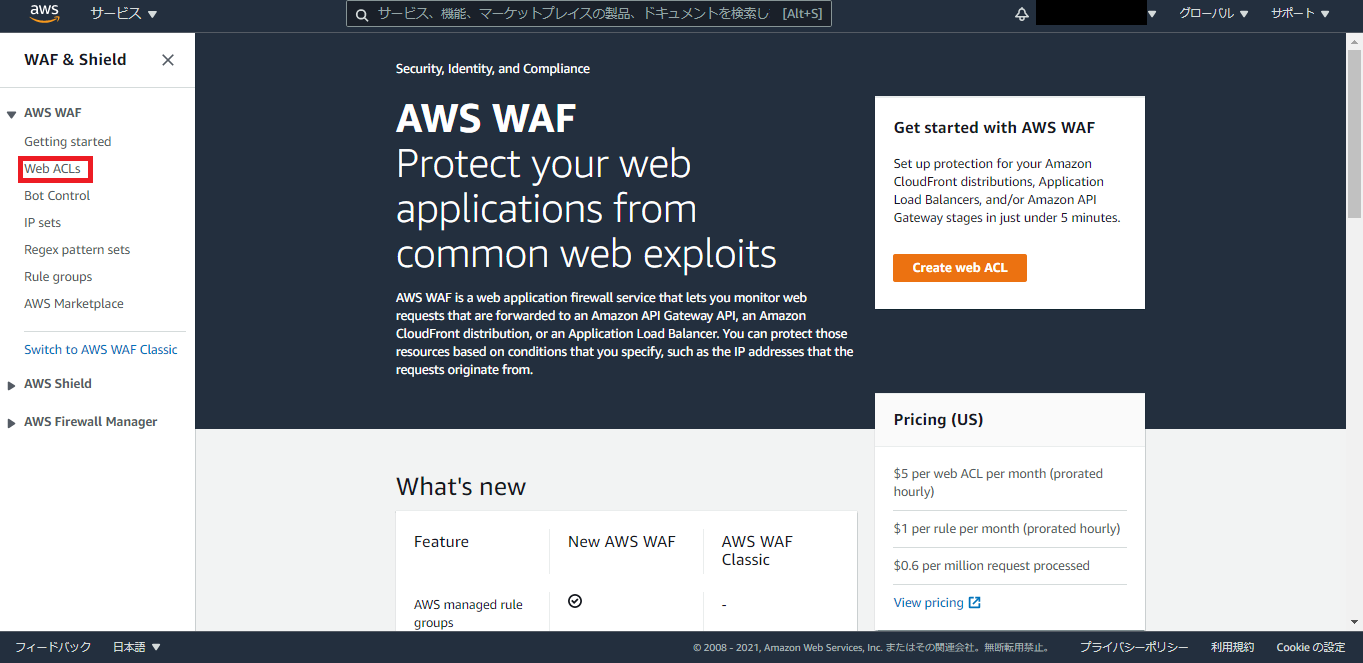This screenshot has width=1363, height=663.
Task: Click 'Security, Identity, and Compliance' breadcrumb text
Action: pyautogui.click(x=493, y=69)
